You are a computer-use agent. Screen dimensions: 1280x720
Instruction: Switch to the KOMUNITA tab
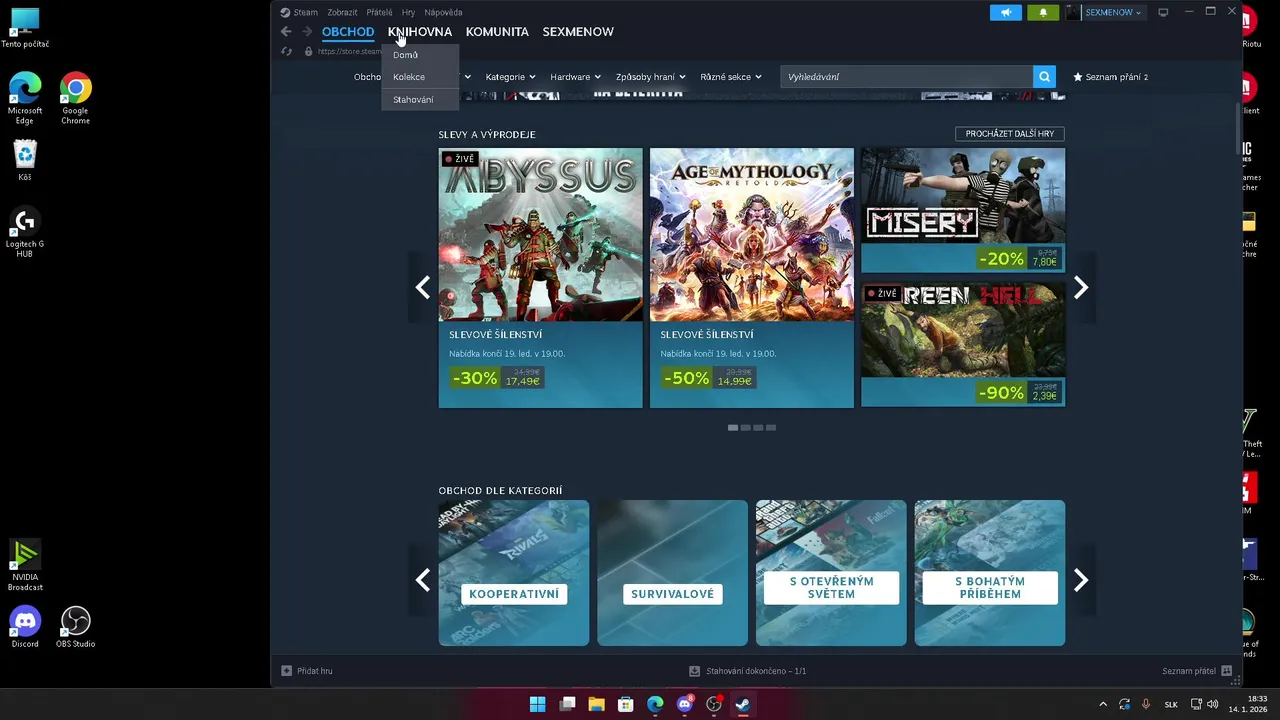[x=497, y=32]
